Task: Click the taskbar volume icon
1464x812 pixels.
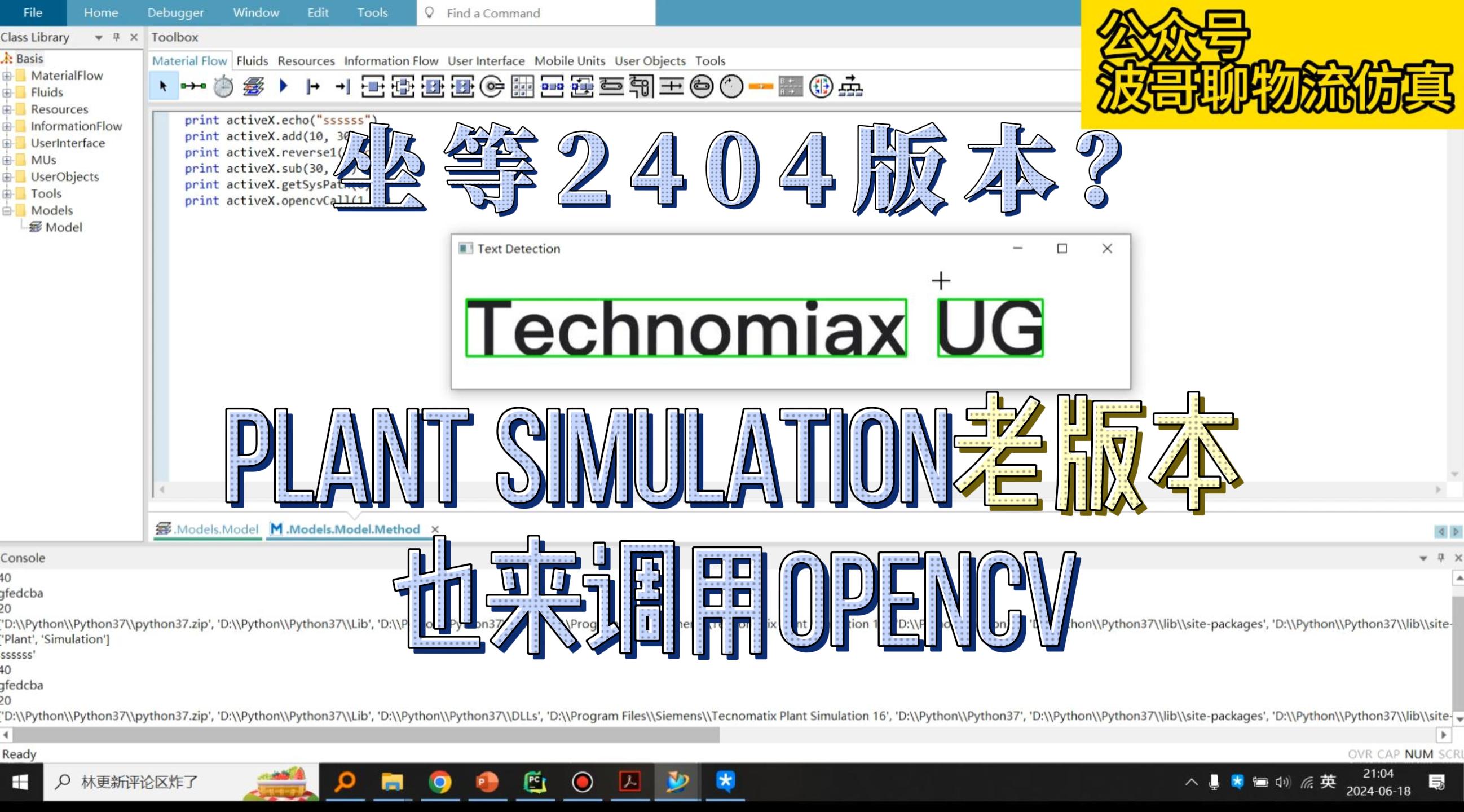Action: tap(1282, 783)
